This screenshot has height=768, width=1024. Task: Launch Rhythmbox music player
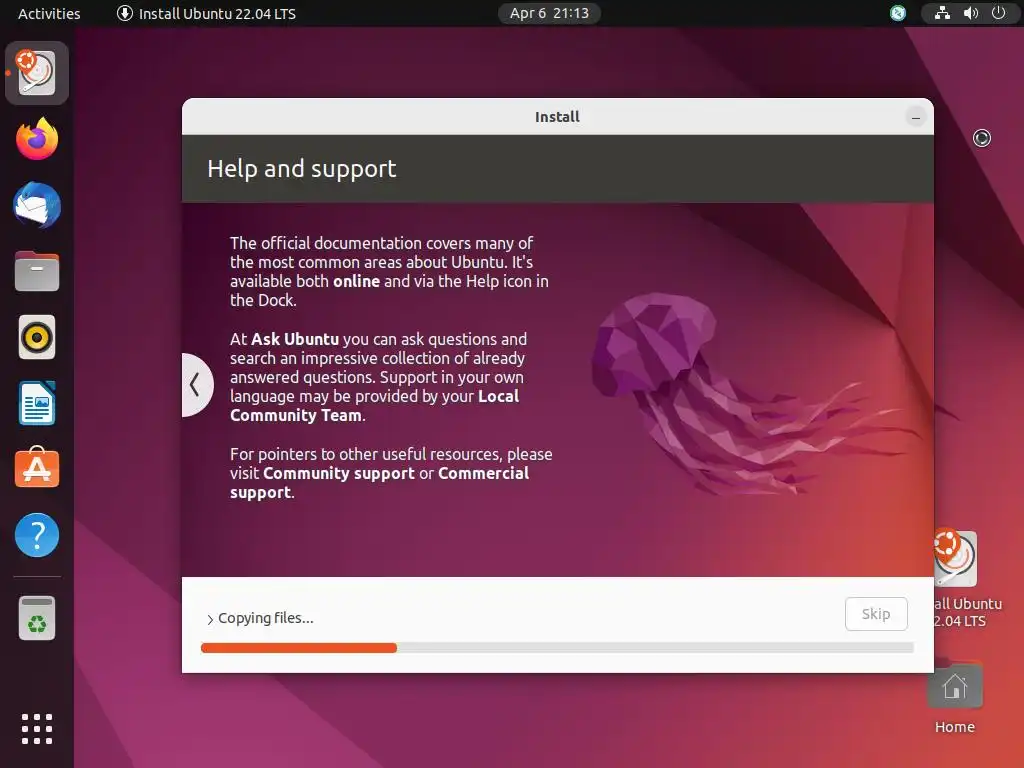pyautogui.click(x=37, y=338)
